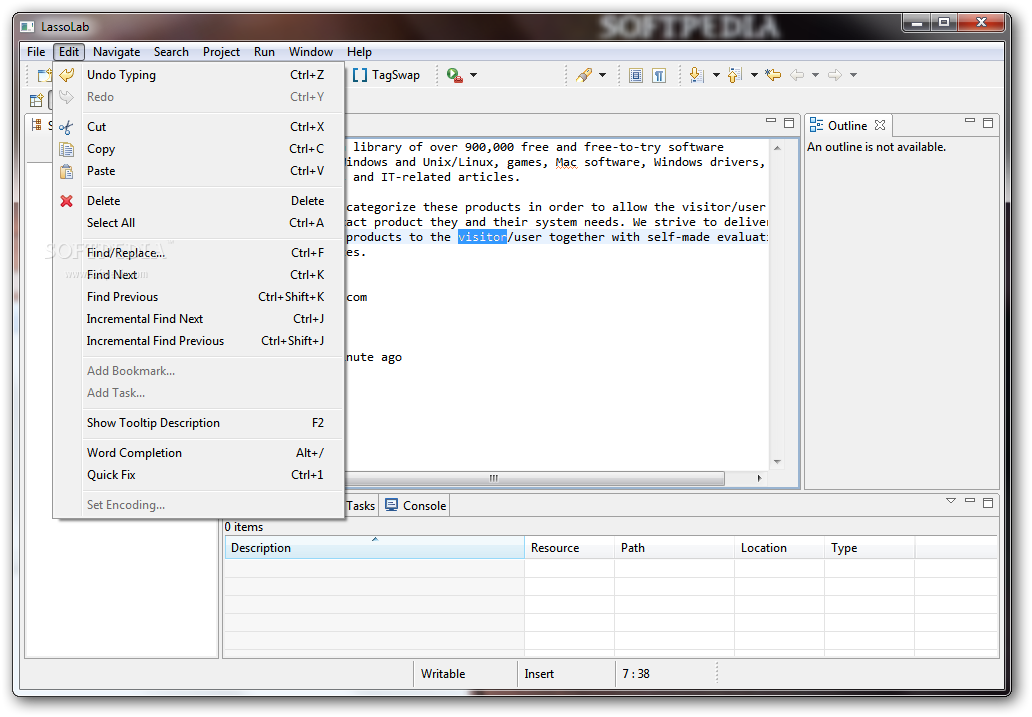The image size is (1032, 717).
Task: Choose Find Previous menu entry
Action: pos(199,297)
